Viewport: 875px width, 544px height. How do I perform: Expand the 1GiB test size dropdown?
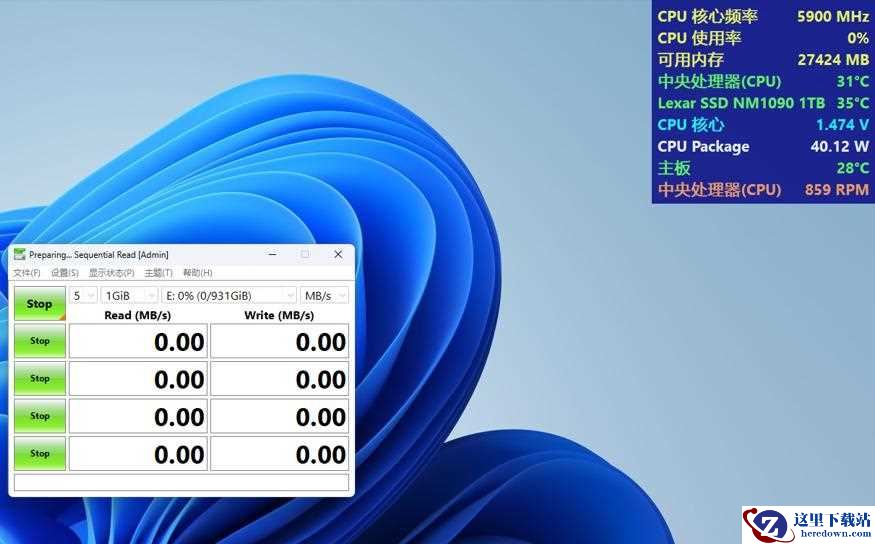(129, 296)
